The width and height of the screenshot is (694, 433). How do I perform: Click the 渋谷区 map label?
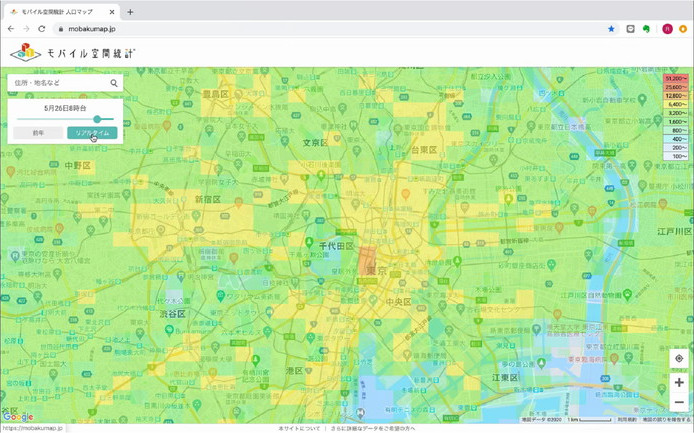click(x=173, y=314)
